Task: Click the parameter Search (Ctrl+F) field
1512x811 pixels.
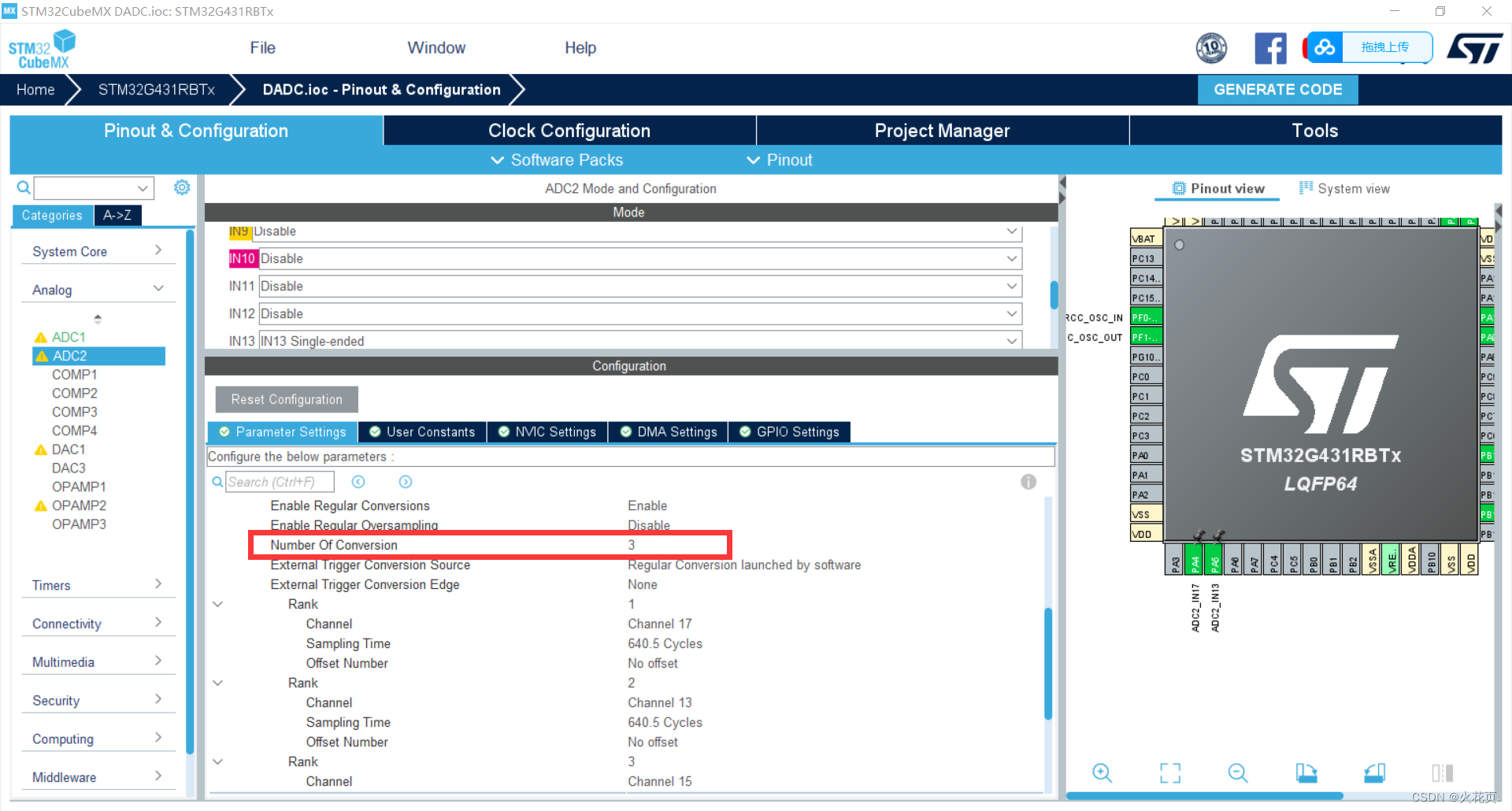Action: click(280, 482)
